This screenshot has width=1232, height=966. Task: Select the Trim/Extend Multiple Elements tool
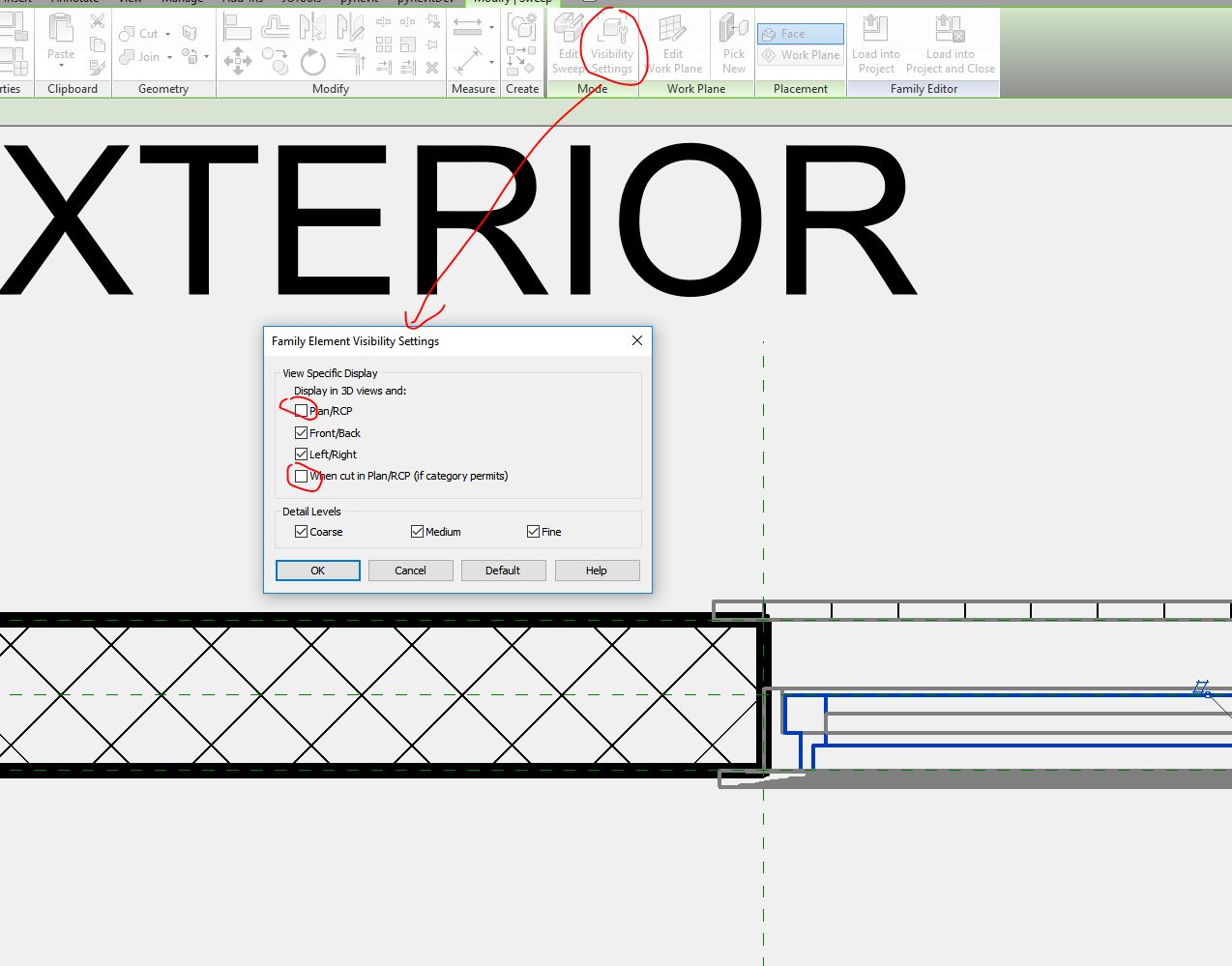pyautogui.click(x=407, y=68)
